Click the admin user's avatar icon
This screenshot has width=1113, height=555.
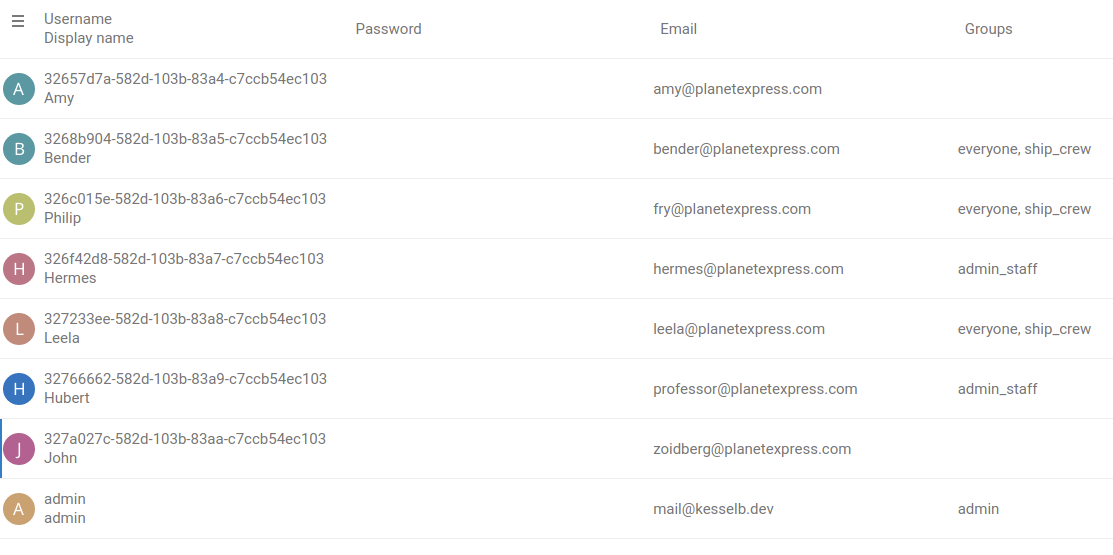coord(18,509)
